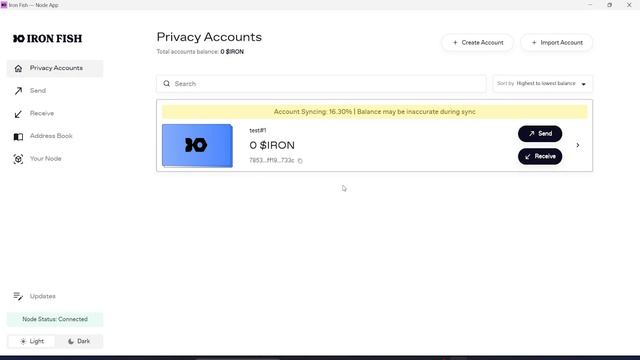
Task: Create a new account
Action: 478,42
